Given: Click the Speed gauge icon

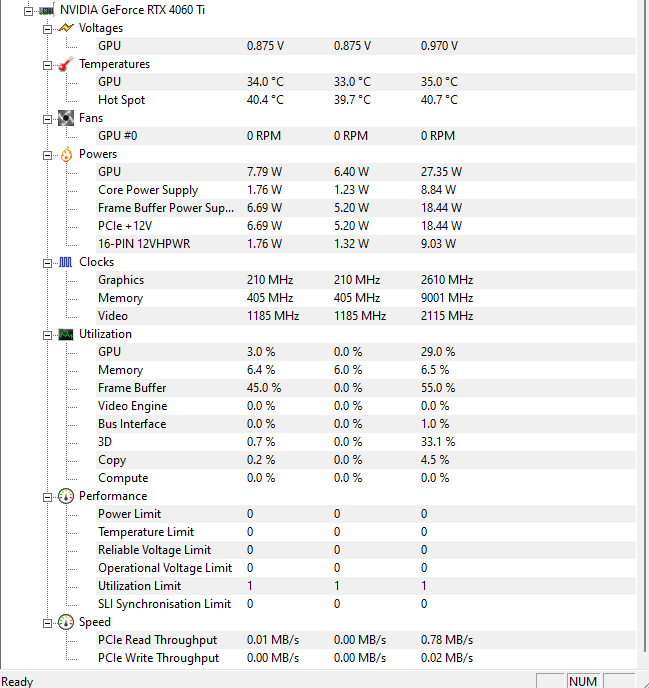Looking at the screenshot, I should point(66,622).
